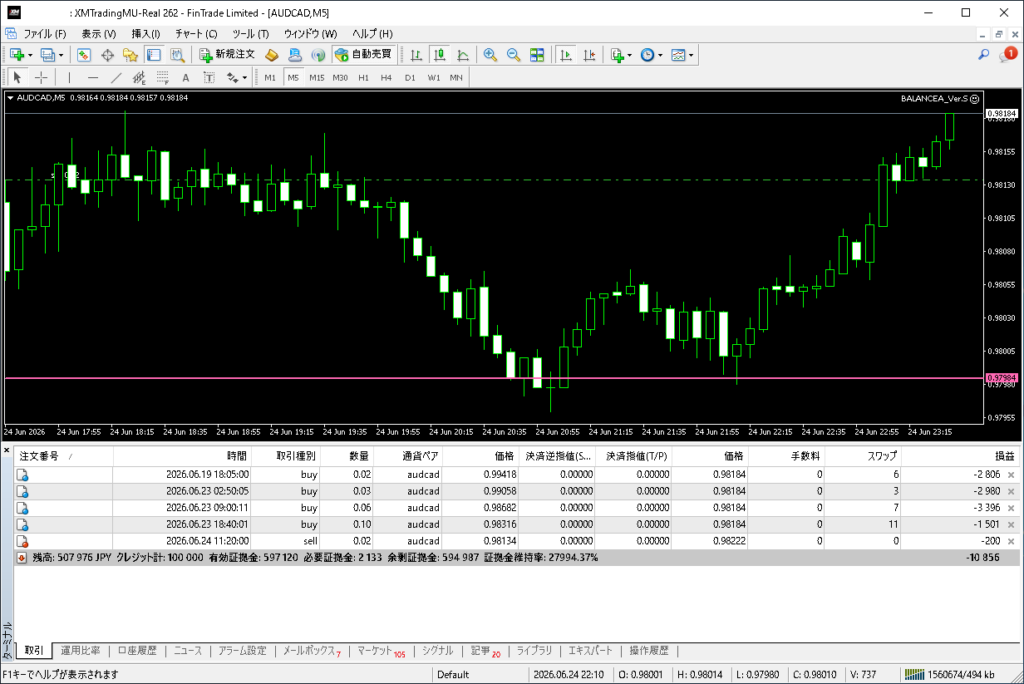This screenshot has height=684, width=1024.
Task: Toggle chart shift
Action: pos(589,55)
